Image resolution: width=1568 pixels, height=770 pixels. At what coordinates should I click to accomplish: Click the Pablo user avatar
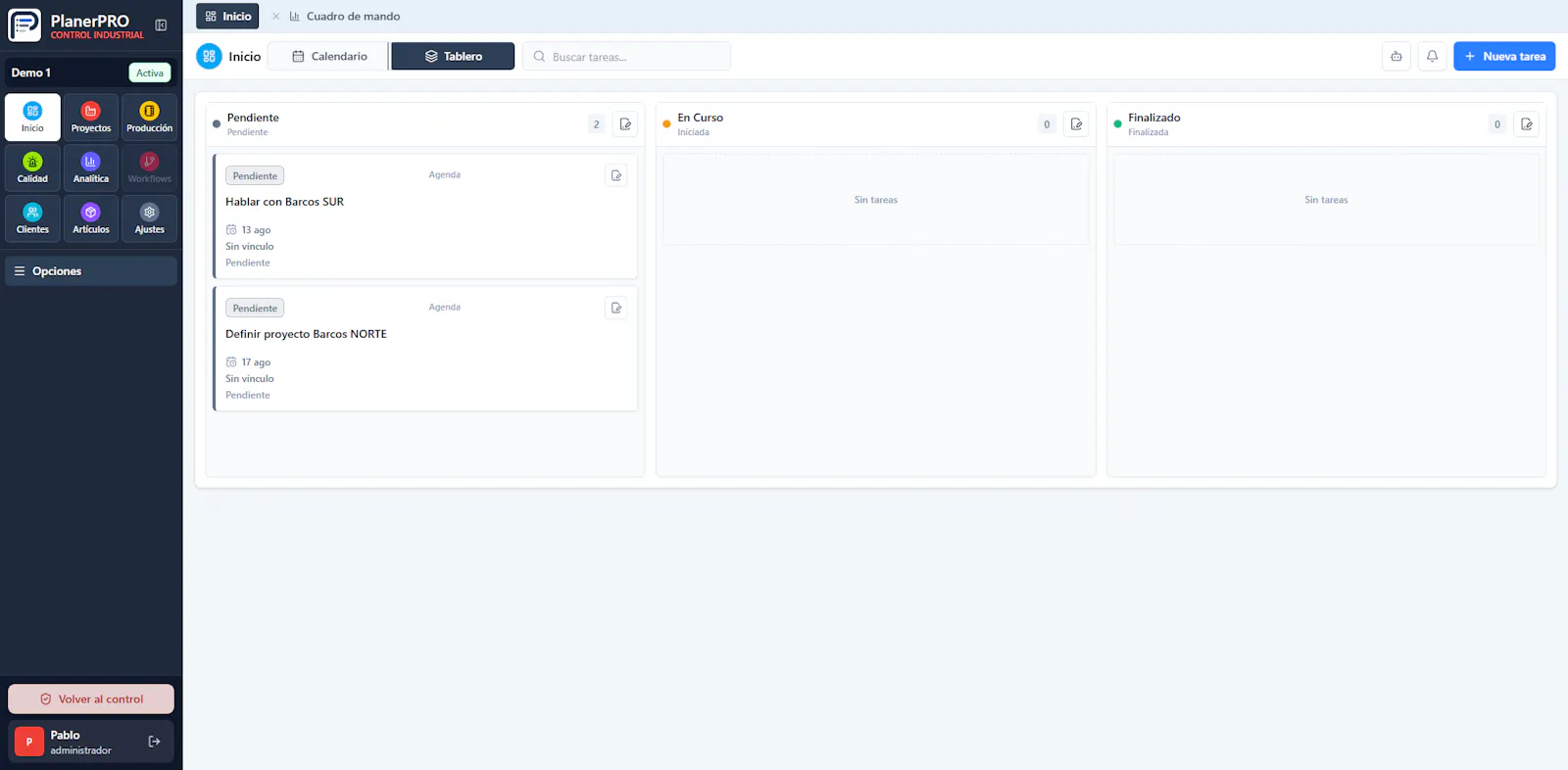click(x=29, y=742)
